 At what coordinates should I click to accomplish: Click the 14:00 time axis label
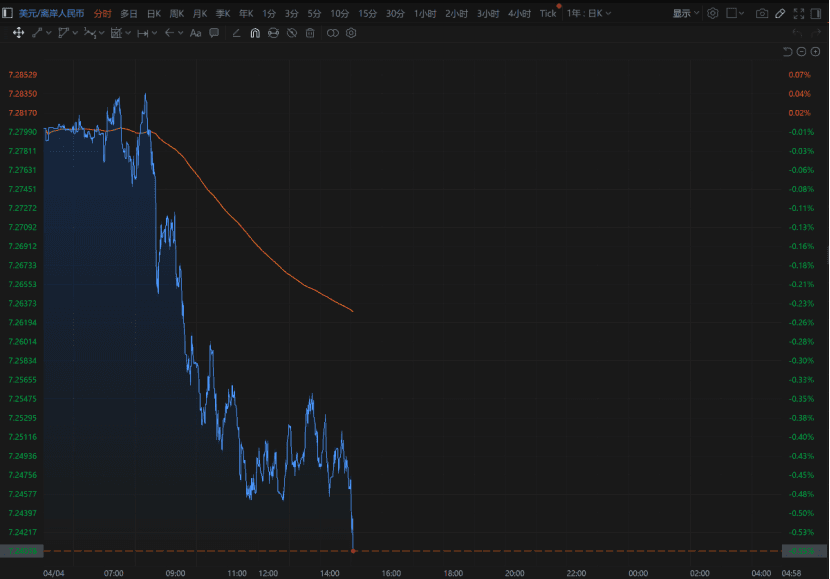(329, 573)
